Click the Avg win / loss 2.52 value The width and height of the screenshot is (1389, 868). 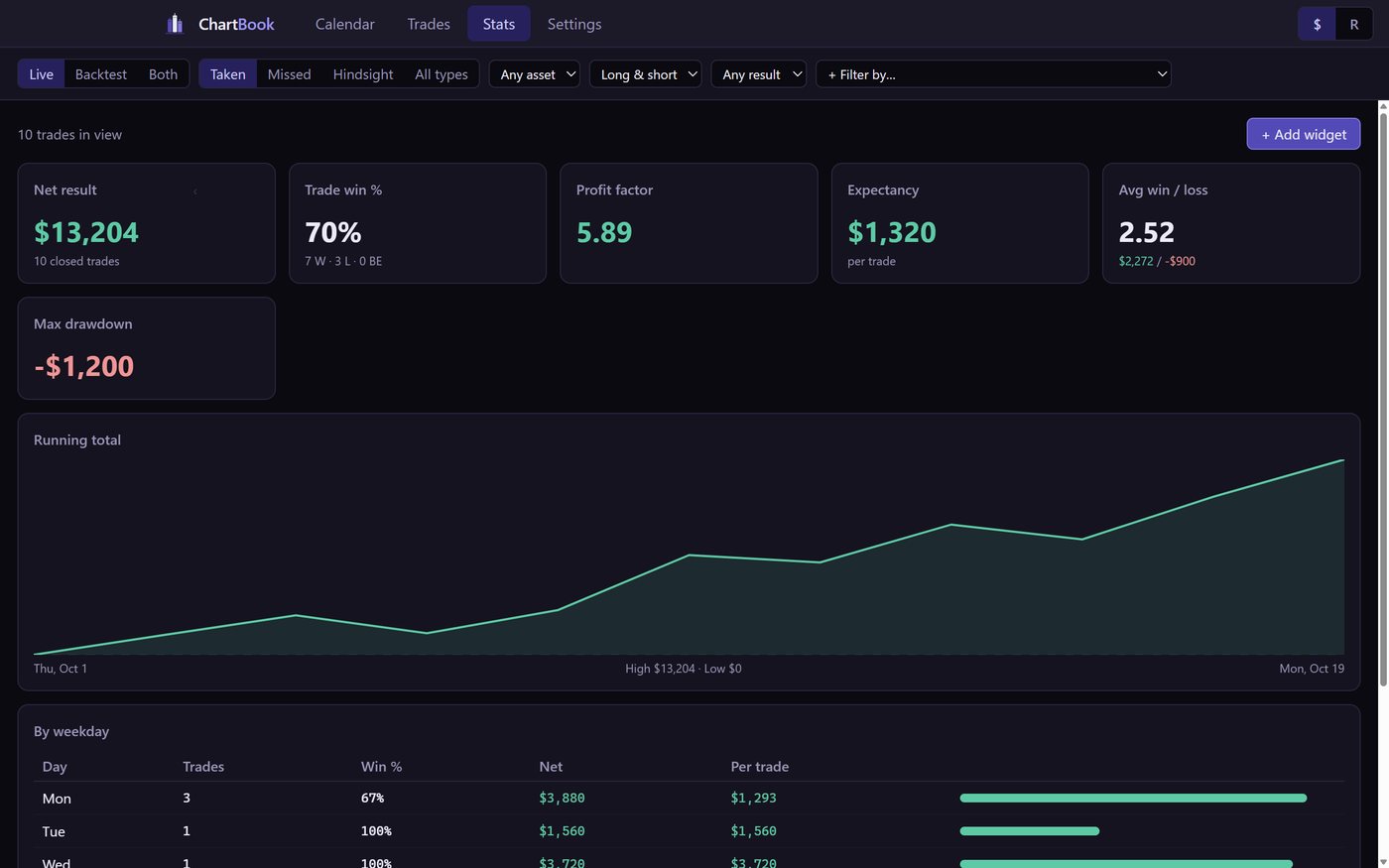pyautogui.click(x=1147, y=232)
